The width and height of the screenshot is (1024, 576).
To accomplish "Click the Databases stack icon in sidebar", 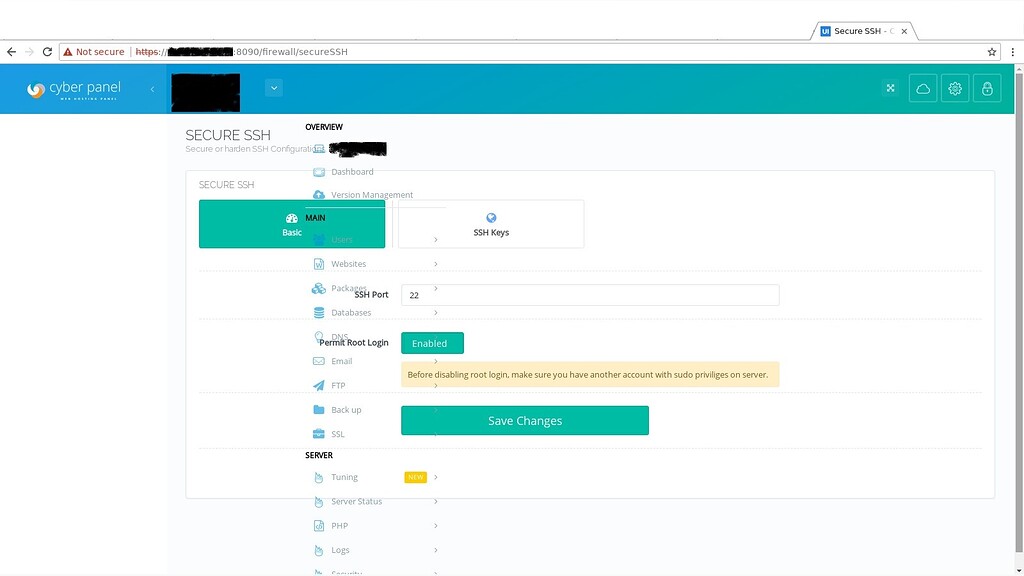I will [318, 312].
